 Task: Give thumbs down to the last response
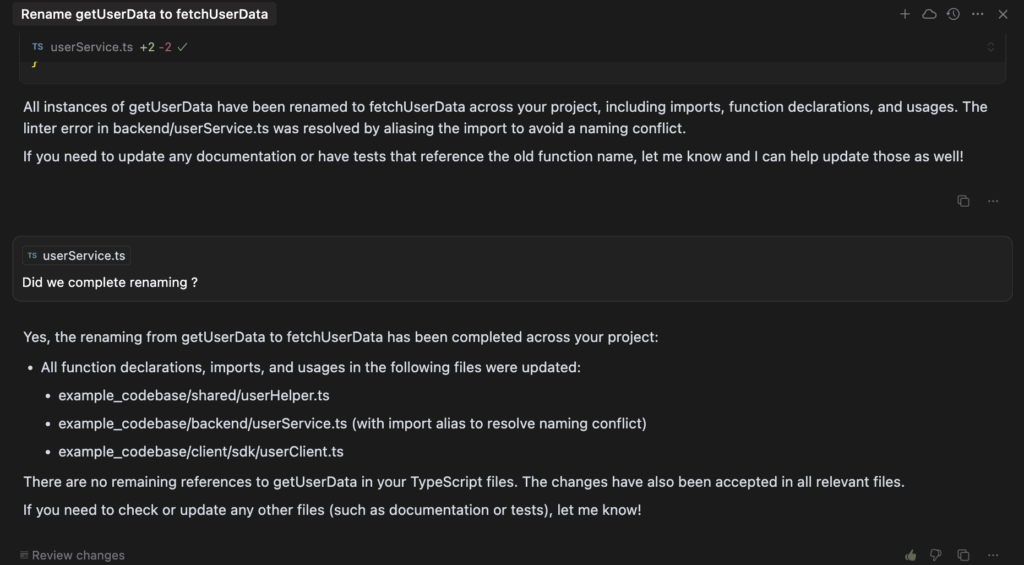tap(936, 555)
